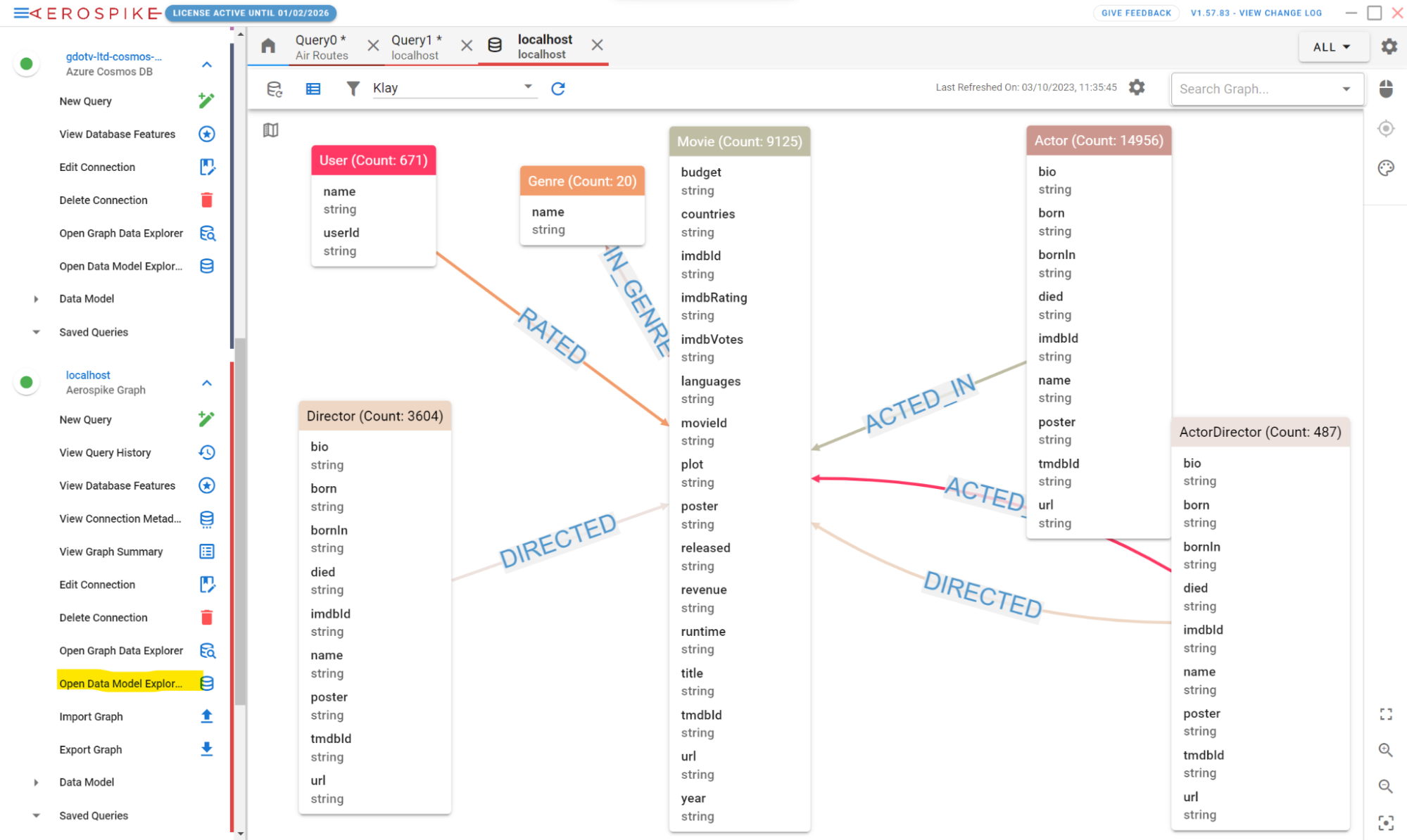Screen dimensions: 1407x840
Task: Open the Klay layout dropdown
Action: coord(454,88)
